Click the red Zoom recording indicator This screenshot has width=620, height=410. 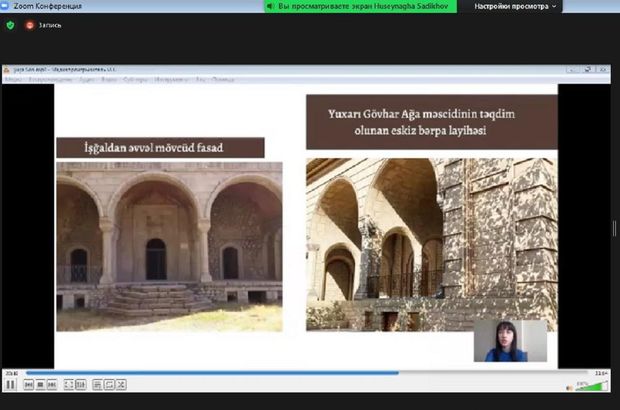[30, 24]
